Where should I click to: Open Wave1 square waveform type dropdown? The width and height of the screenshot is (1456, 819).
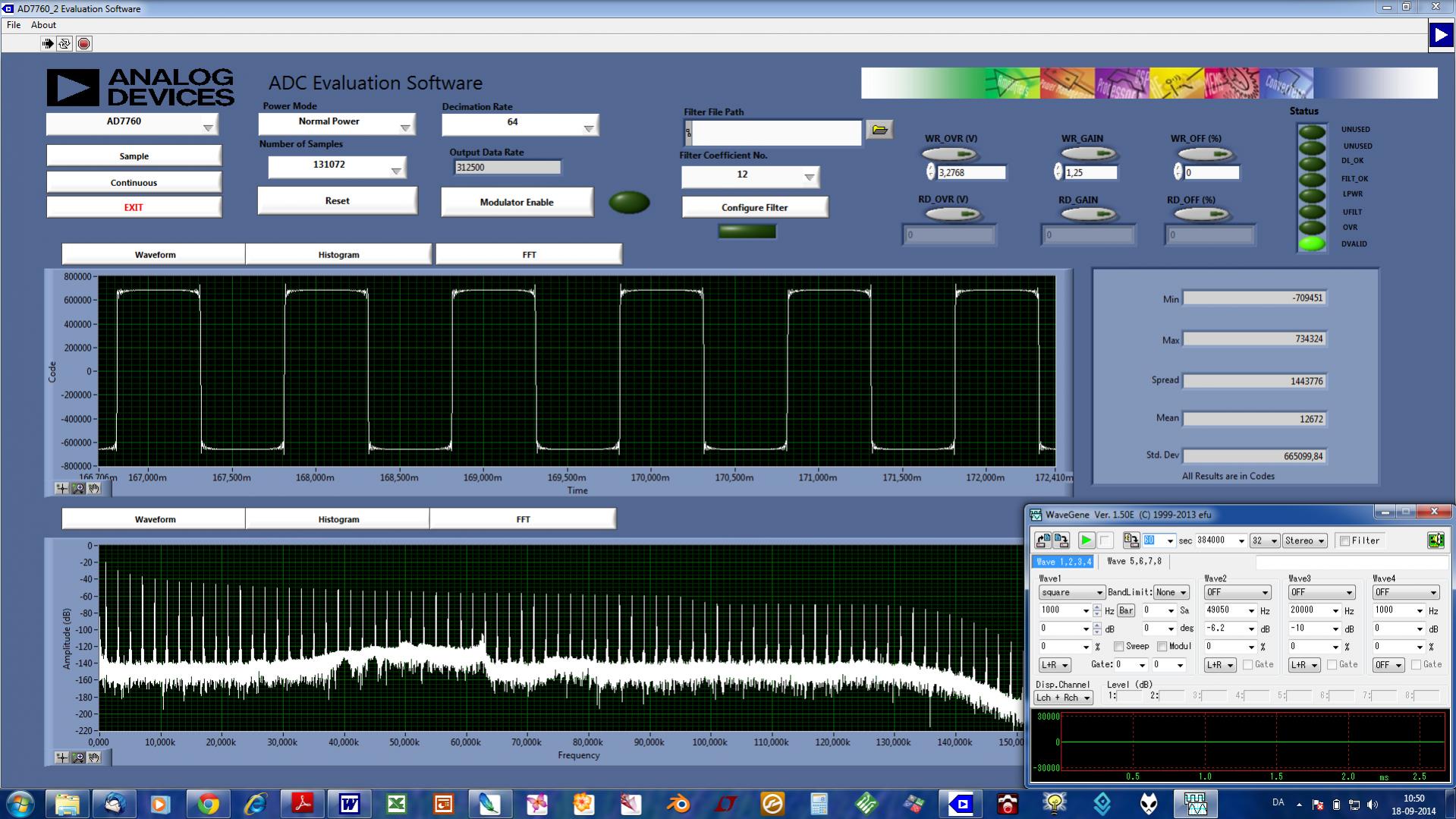click(1071, 592)
